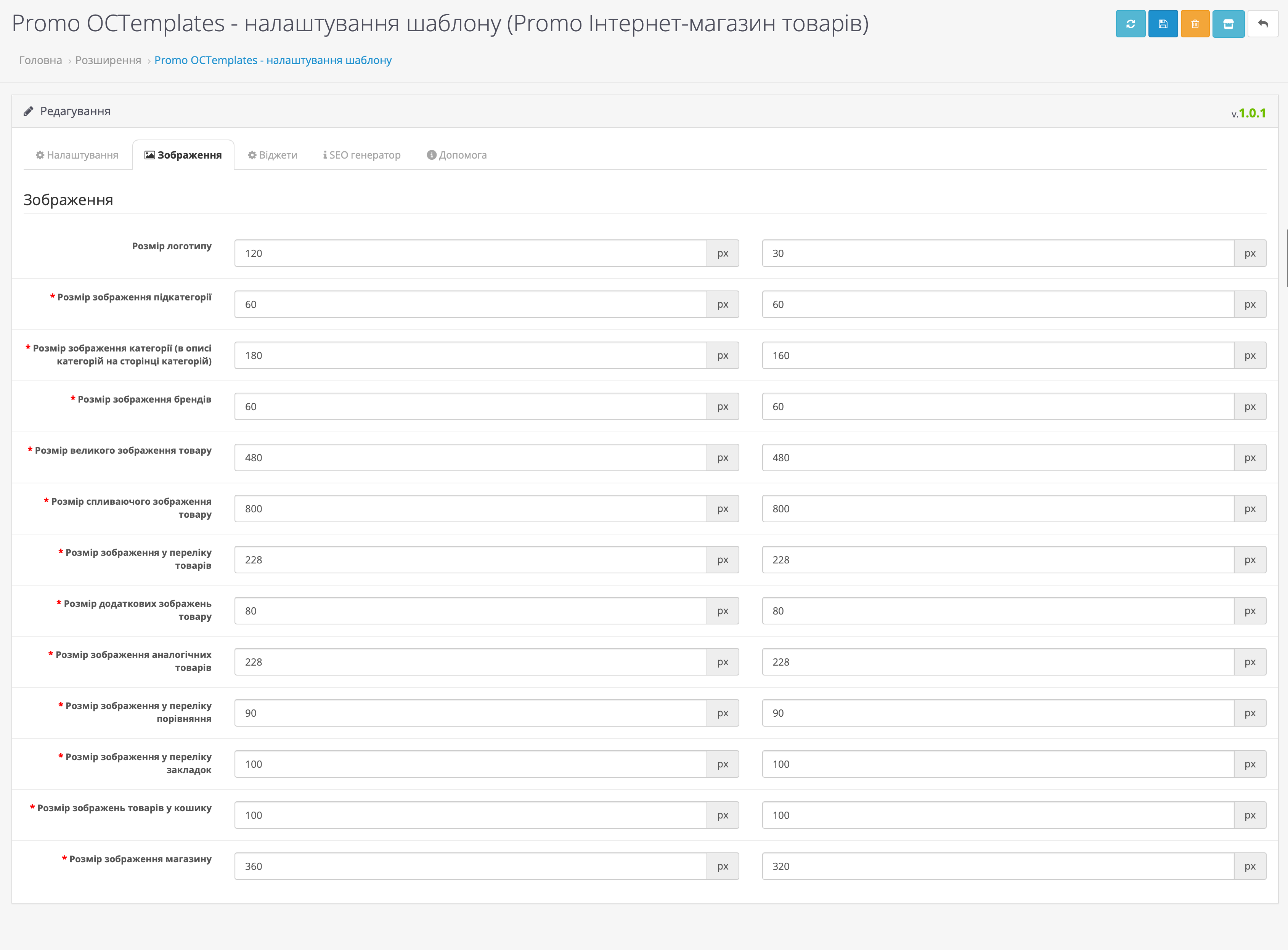Open the storefront icon button
This screenshot has height=950, width=1288.
coord(1228,24)
